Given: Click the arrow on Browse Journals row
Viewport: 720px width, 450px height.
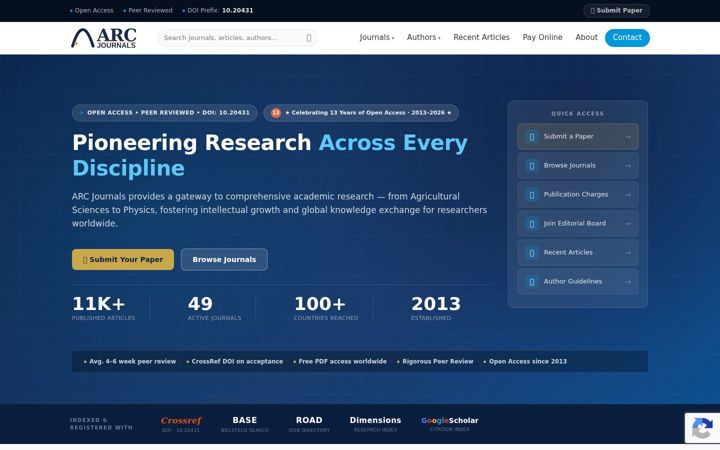Looking at the screenshot, I should click(628, 166).
